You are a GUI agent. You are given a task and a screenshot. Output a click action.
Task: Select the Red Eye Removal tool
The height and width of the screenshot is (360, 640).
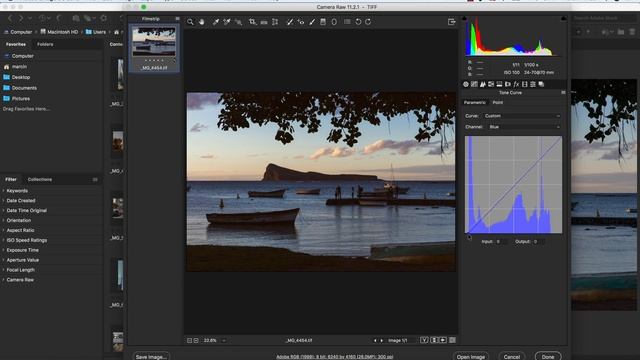pos(301,22)
